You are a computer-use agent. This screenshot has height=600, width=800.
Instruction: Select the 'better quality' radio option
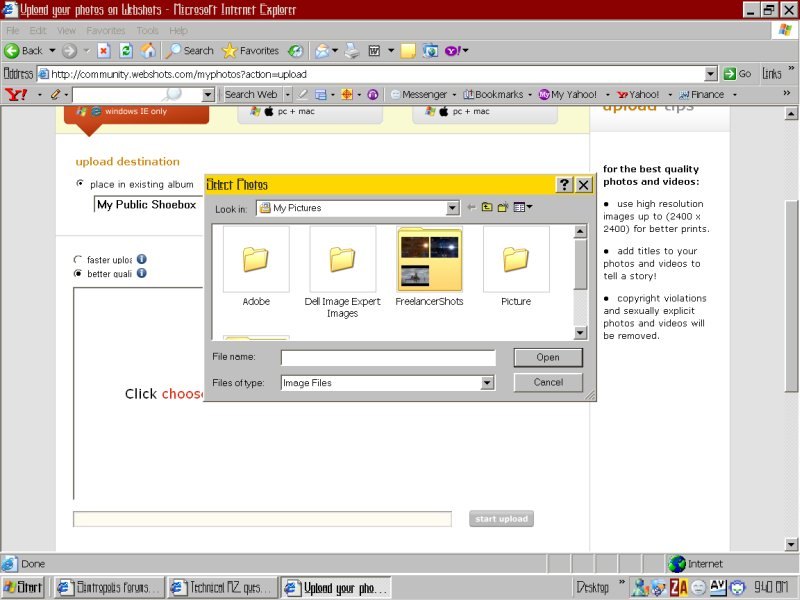(79, 273)
